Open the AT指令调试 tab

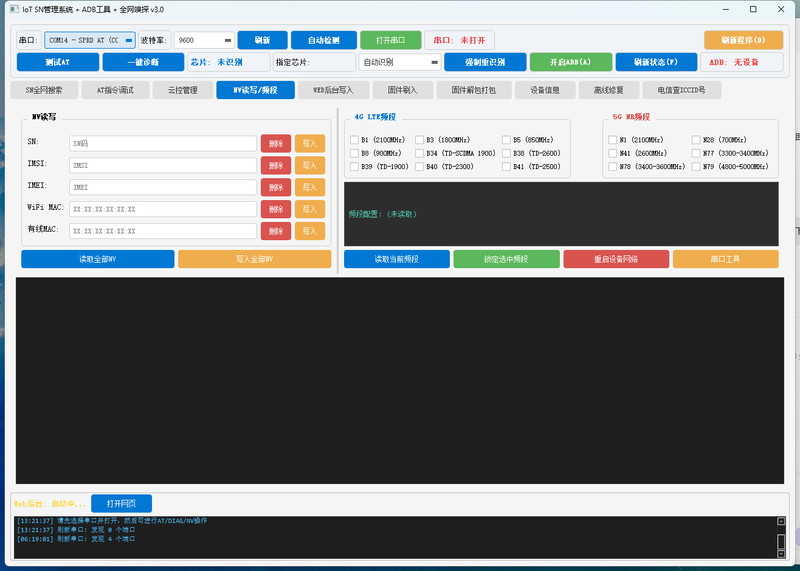(115, 90)
